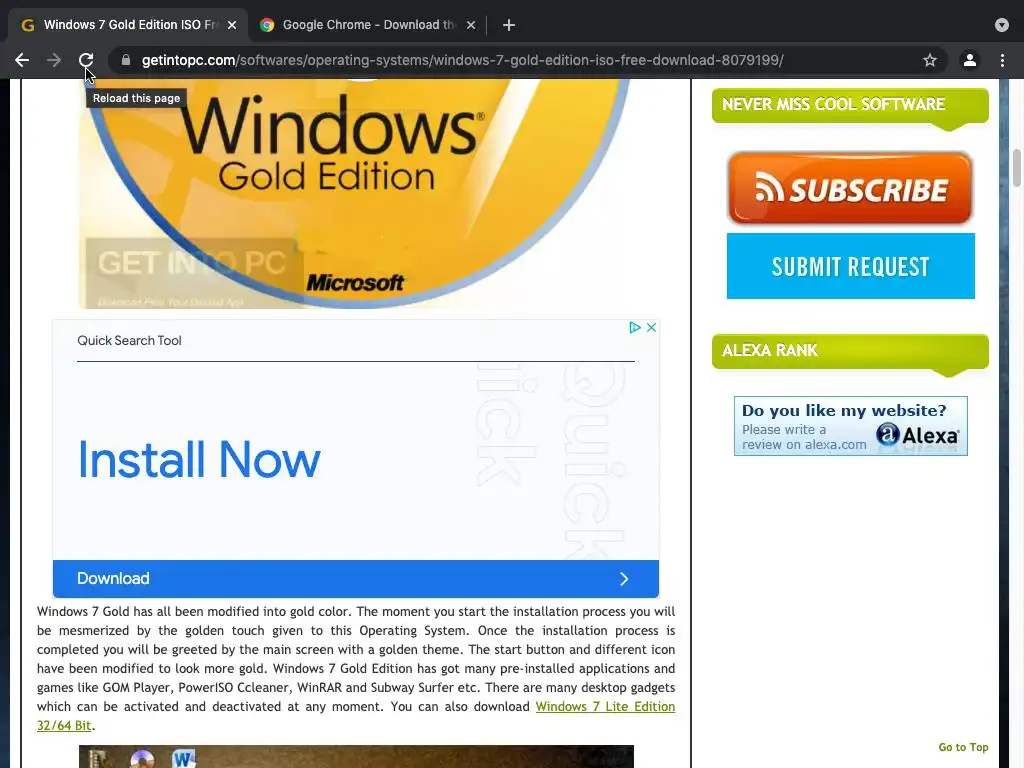The width and height of the screenshot is (1024, 768).
Task: Click the chevron arrow on Download bar
Action: click(624, 579)
